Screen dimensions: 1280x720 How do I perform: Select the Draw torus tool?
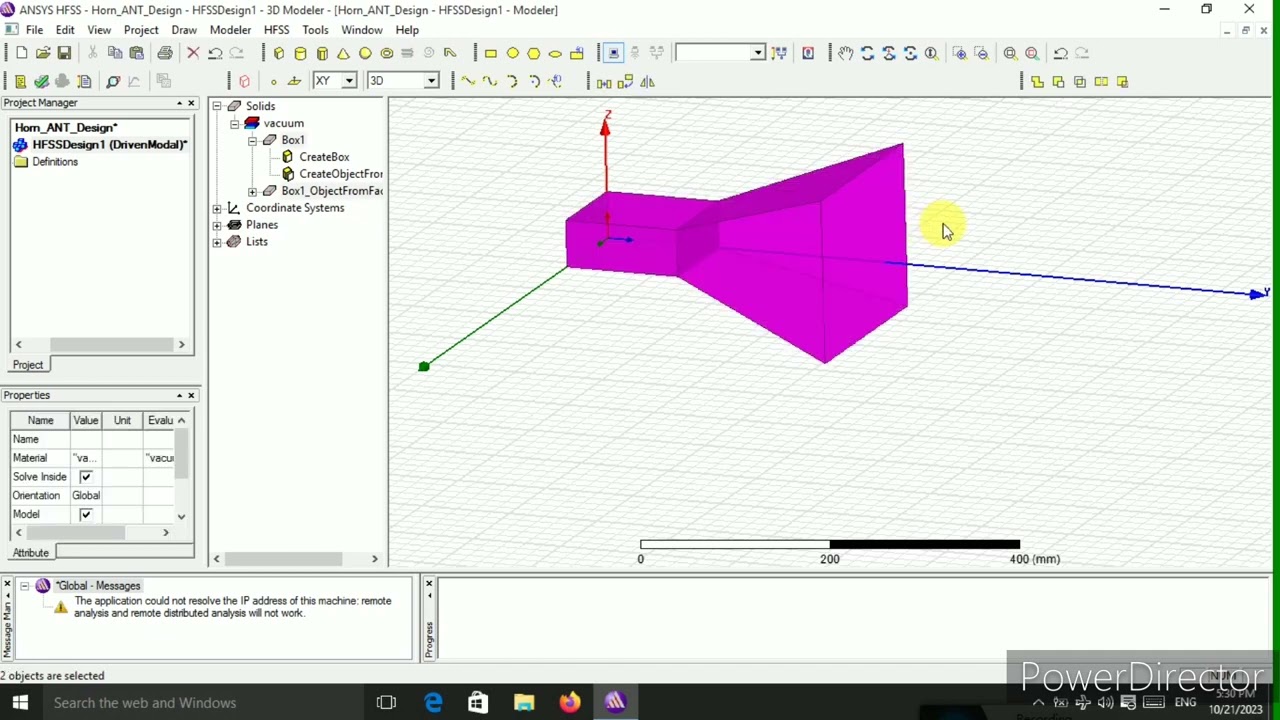[x=386, y=53]
